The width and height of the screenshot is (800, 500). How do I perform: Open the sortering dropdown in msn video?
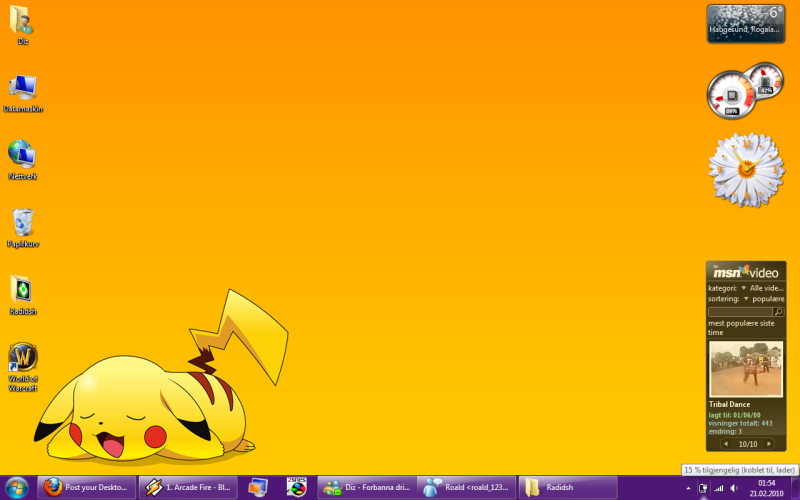coord(746,299)
